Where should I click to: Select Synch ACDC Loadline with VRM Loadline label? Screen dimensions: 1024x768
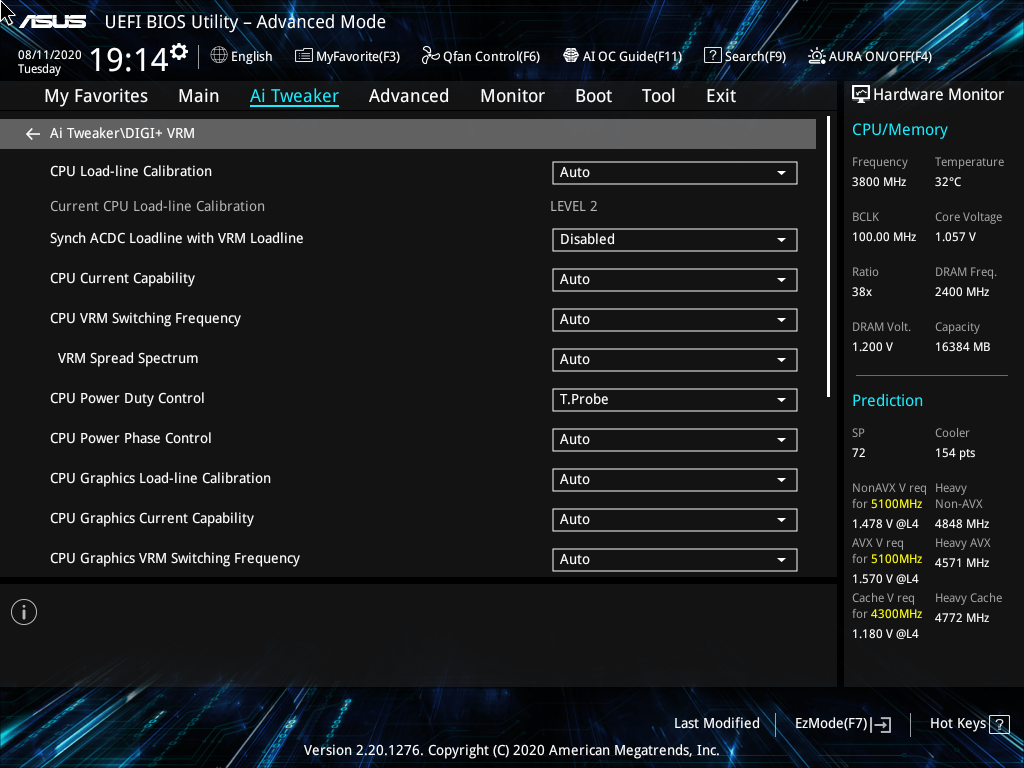coord(176,238)
